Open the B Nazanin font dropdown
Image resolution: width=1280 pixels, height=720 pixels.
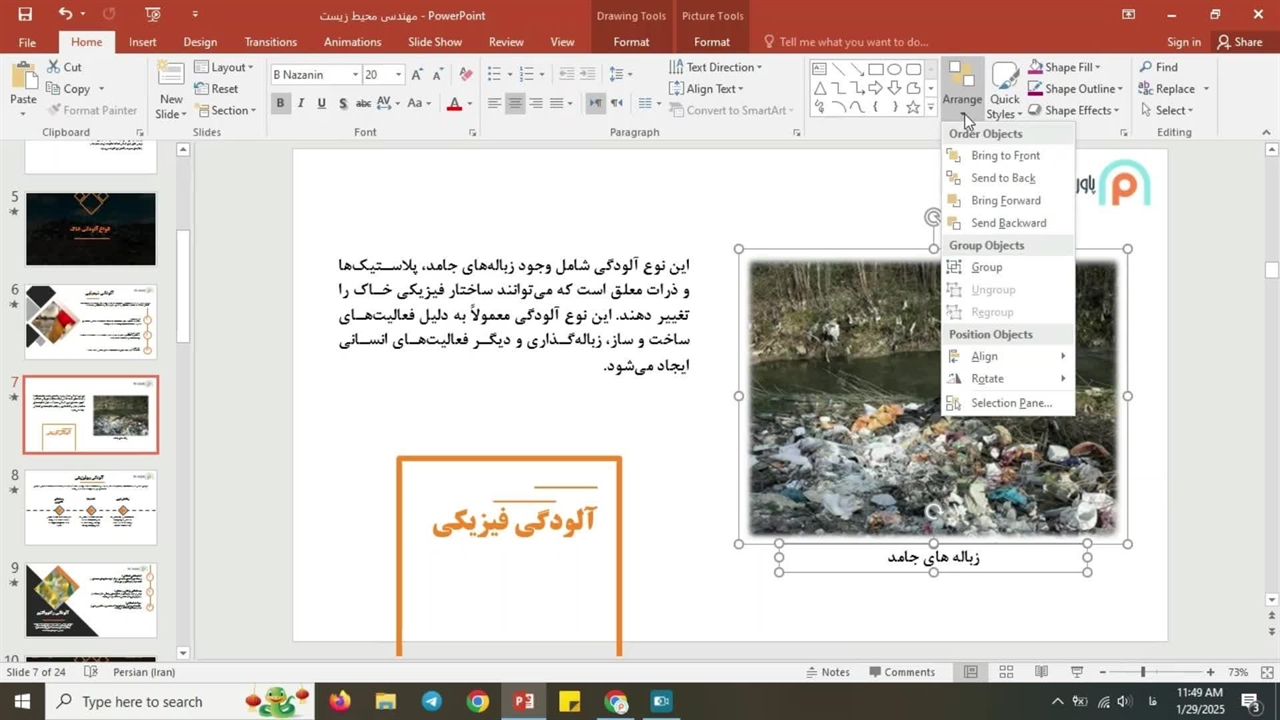(x=354, y=75)
